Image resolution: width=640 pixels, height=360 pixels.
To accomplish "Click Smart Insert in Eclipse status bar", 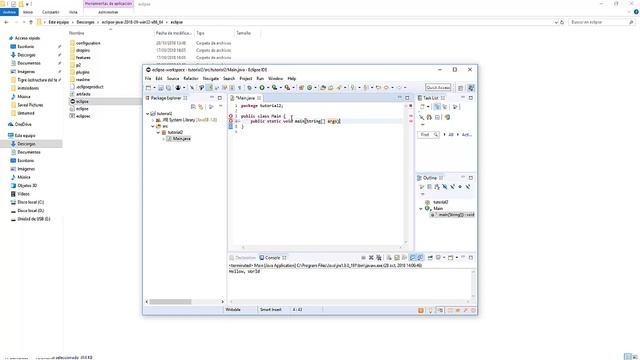I will tap(271, 310).
